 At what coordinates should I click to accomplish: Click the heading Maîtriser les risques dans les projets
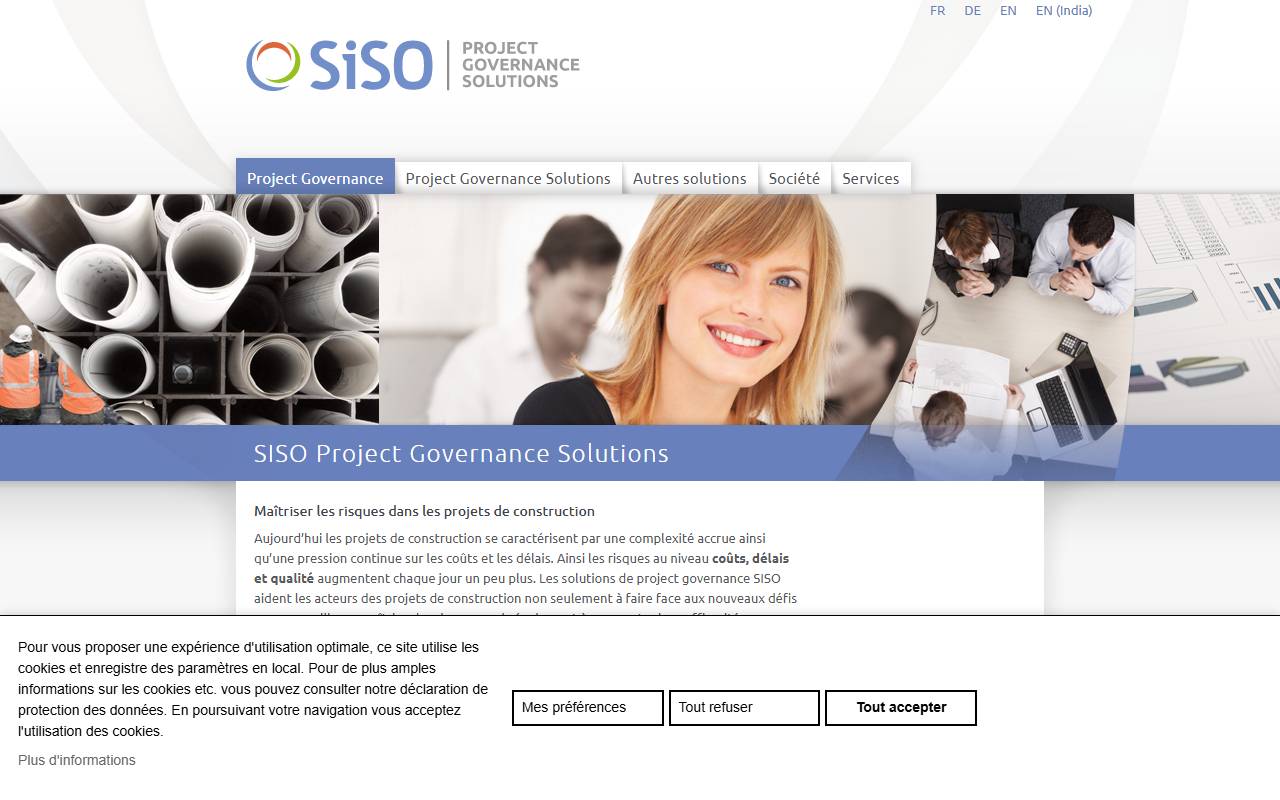coord(424,511)
